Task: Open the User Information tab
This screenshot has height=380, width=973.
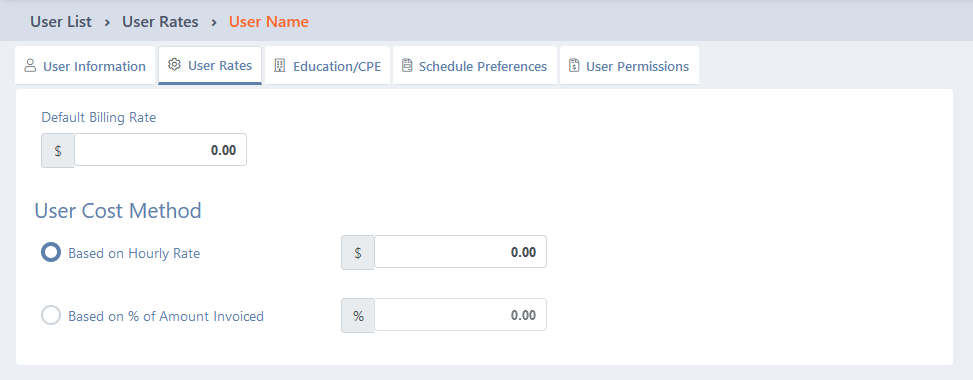Action: click(85, 65)
